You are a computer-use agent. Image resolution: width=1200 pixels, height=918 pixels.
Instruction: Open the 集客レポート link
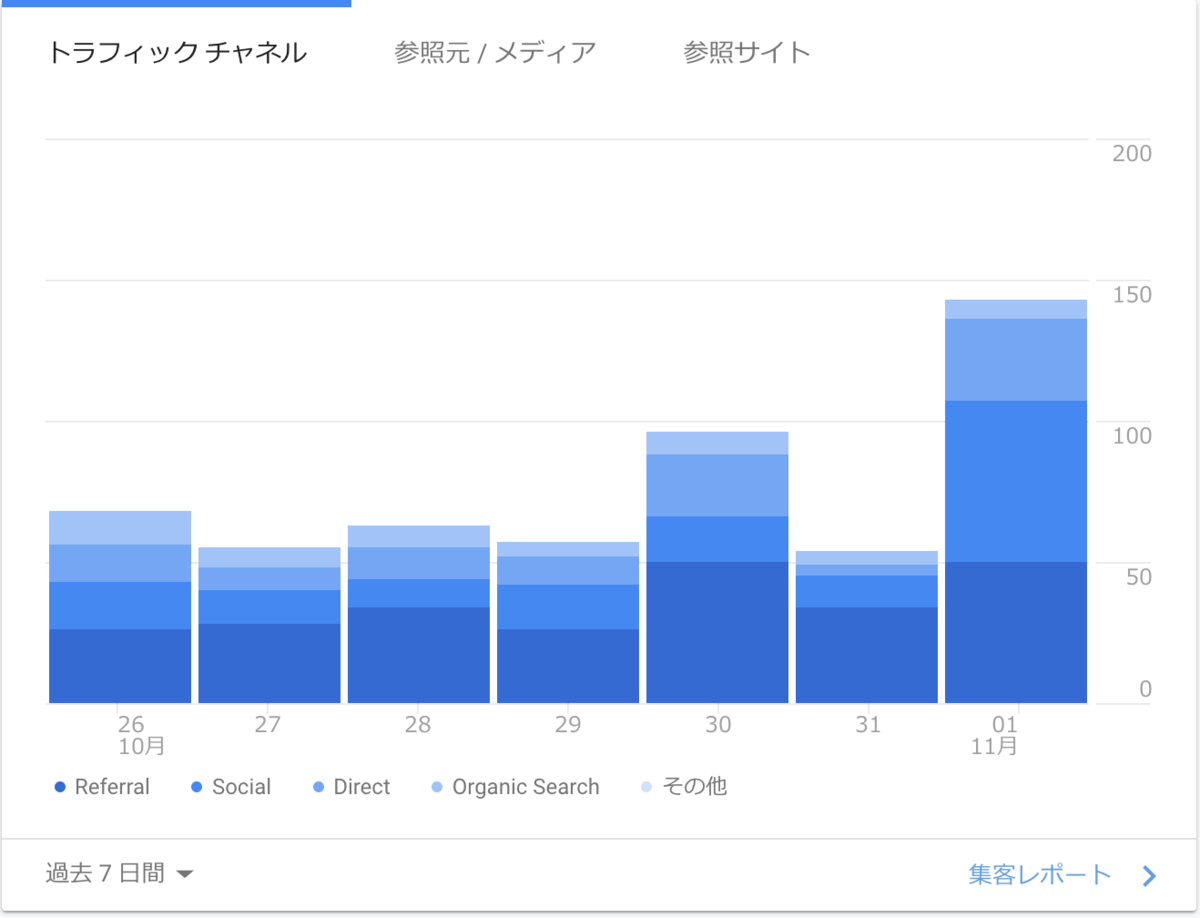click(1040, 874)
